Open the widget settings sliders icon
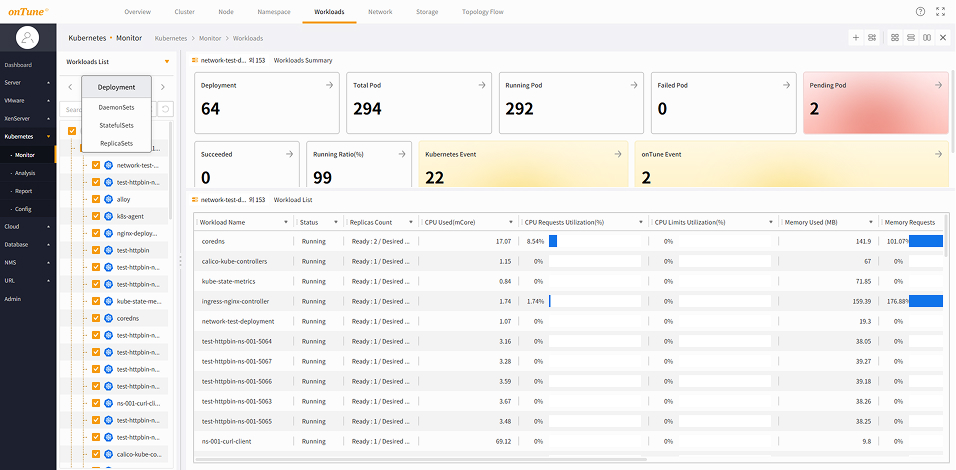The height and width of the screenshot is (470, 956). [x=872, y=38]
